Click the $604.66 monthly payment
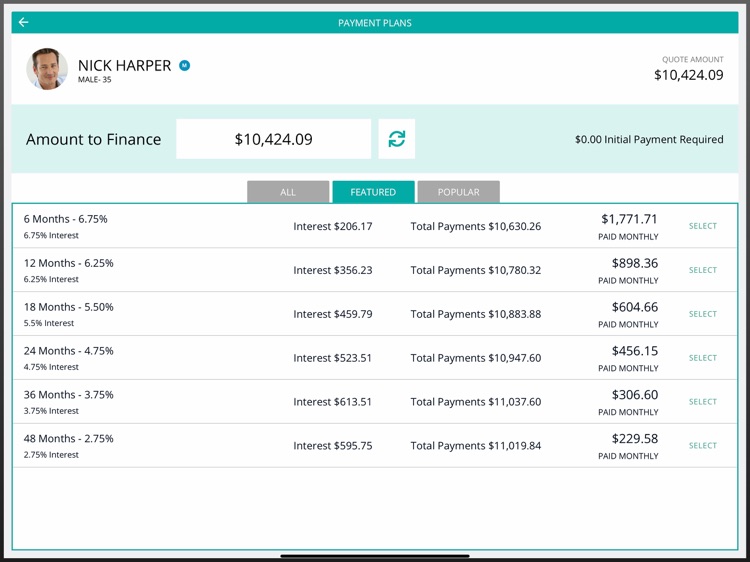The image size is (750, 562). click(635, 307)
